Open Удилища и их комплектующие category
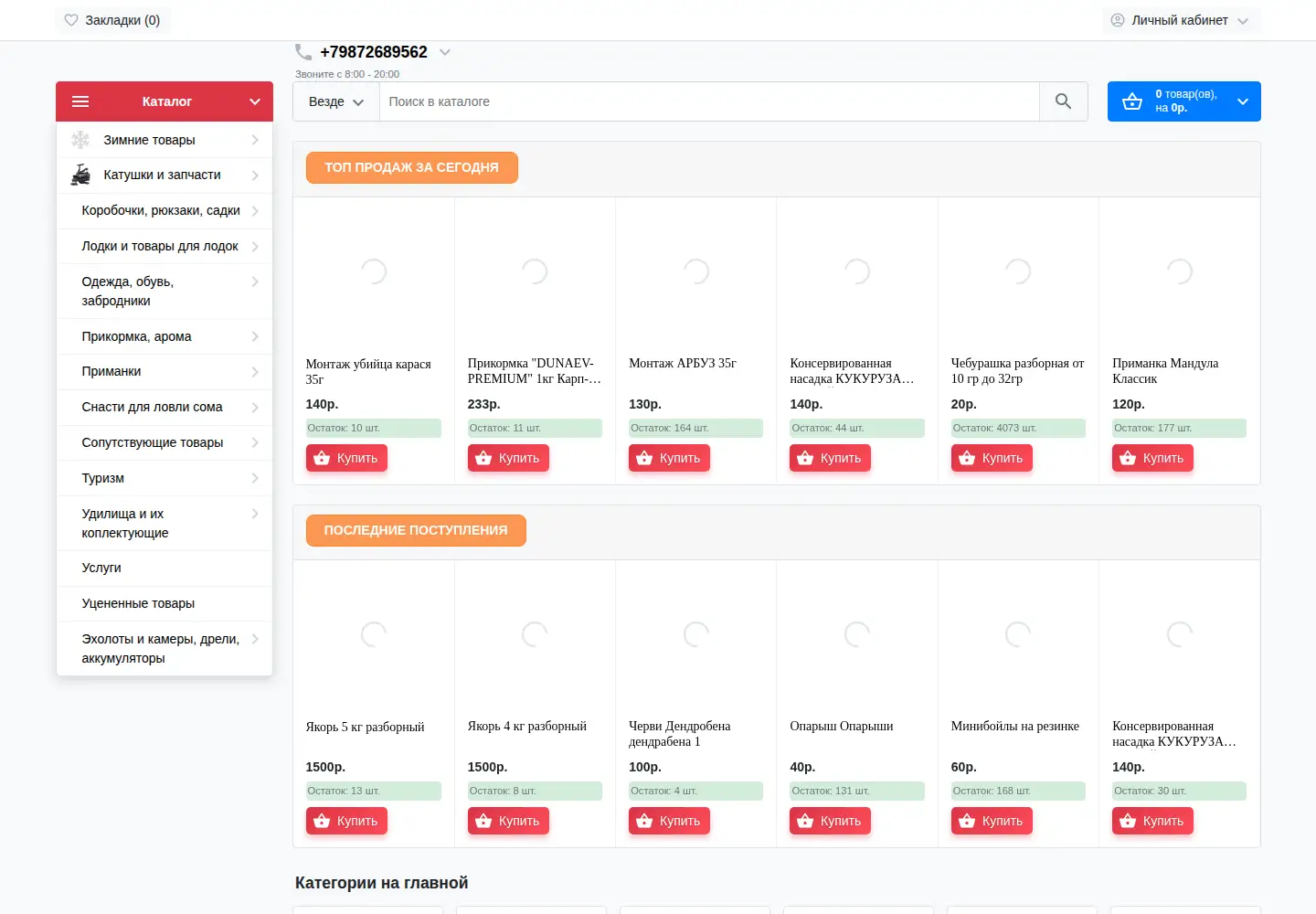 point(164,524)
